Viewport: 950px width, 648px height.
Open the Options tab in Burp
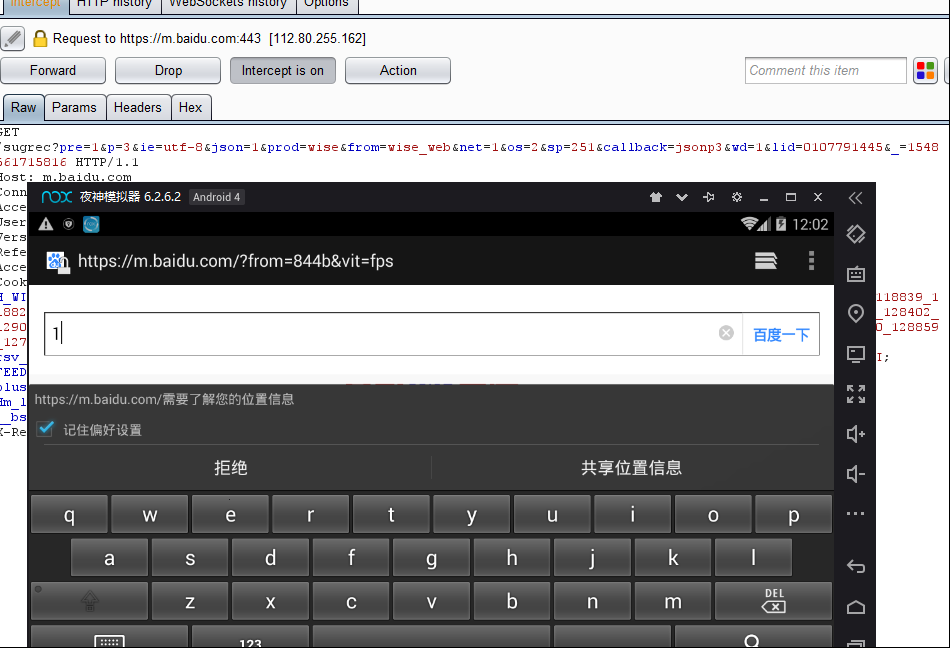pos(327,4)
